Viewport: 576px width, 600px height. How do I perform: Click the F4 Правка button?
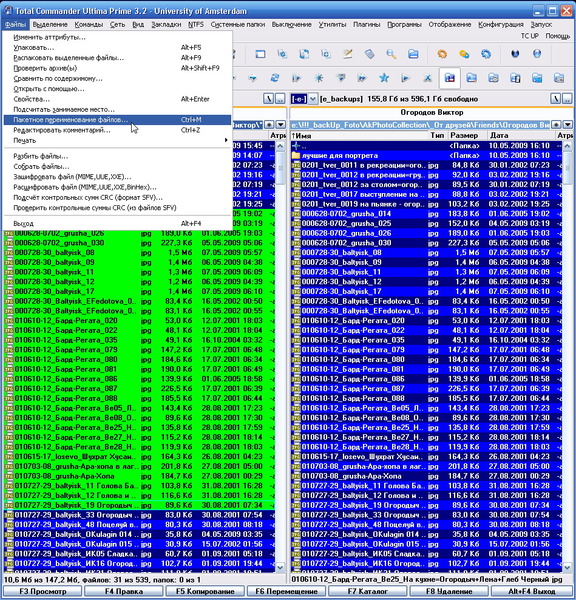click(124, 591)
